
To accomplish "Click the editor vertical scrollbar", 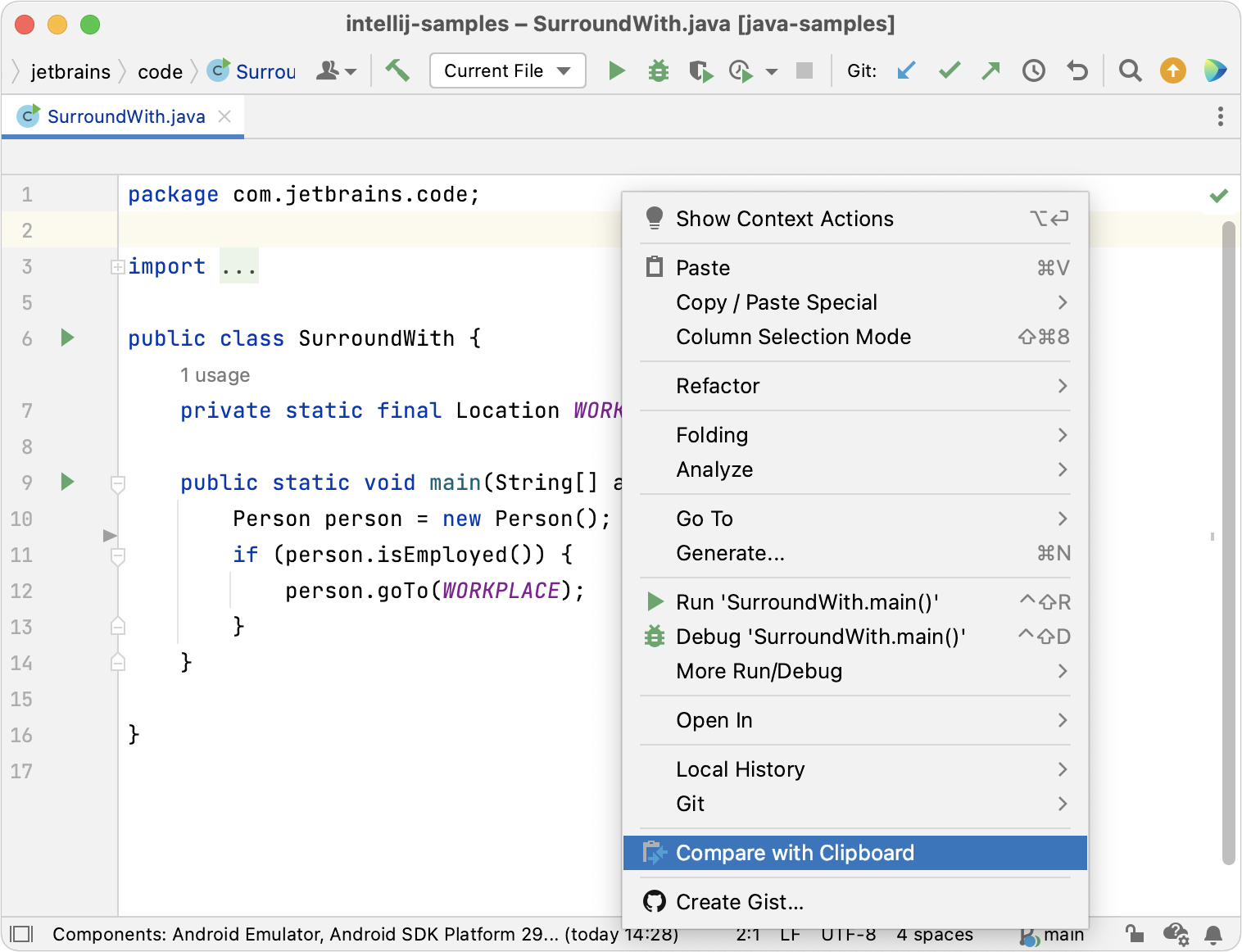I will (x=1228, y=542).
